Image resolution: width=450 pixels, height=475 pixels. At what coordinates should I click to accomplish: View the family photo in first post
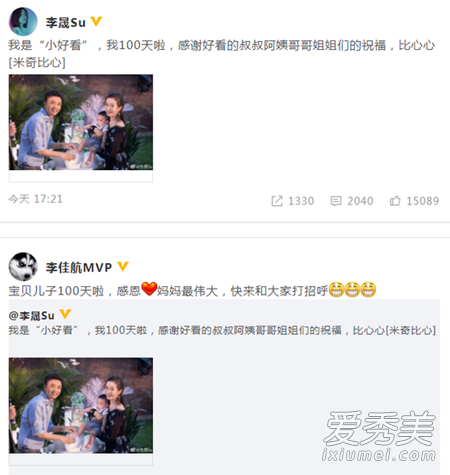tap(81, 122)
